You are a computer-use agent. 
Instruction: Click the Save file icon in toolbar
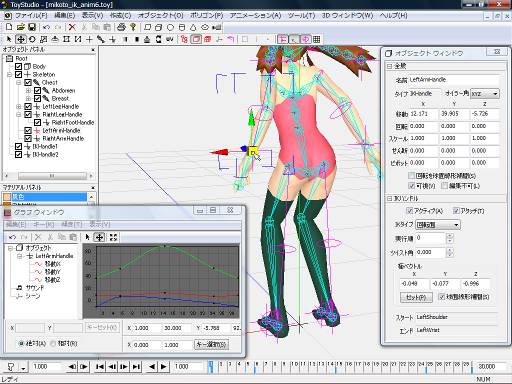coord(32,27)
